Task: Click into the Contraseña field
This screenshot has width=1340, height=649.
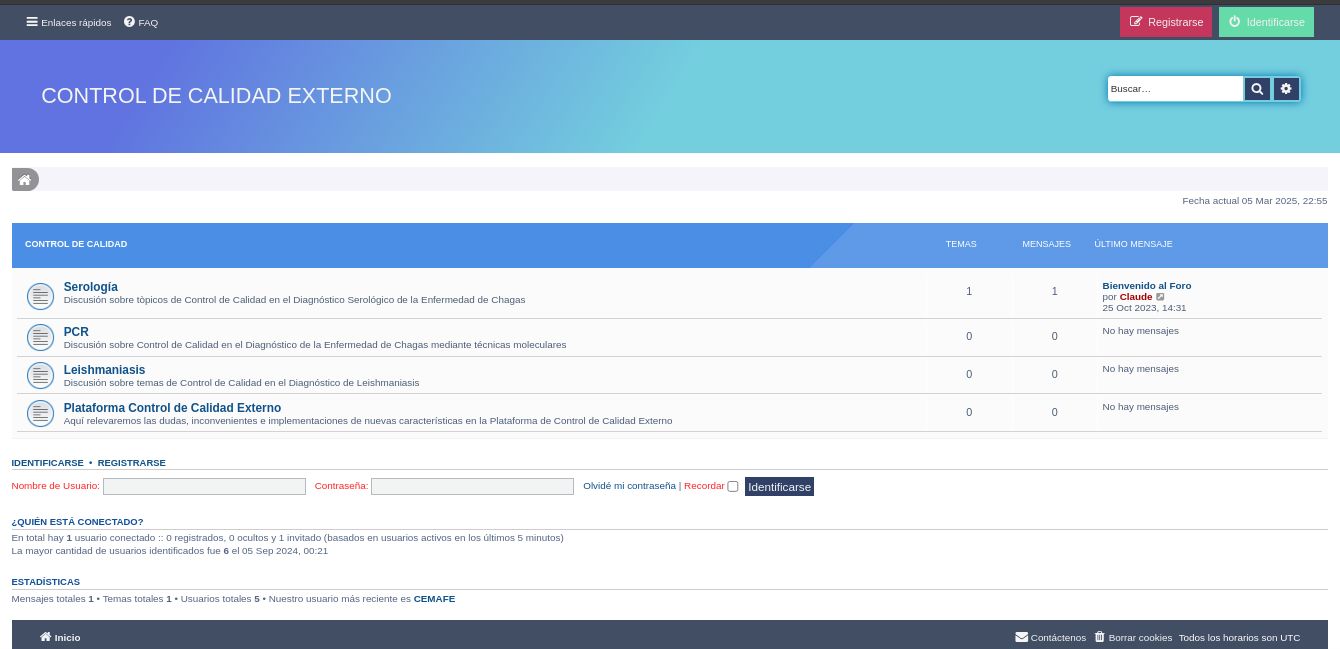Action: 472,486
